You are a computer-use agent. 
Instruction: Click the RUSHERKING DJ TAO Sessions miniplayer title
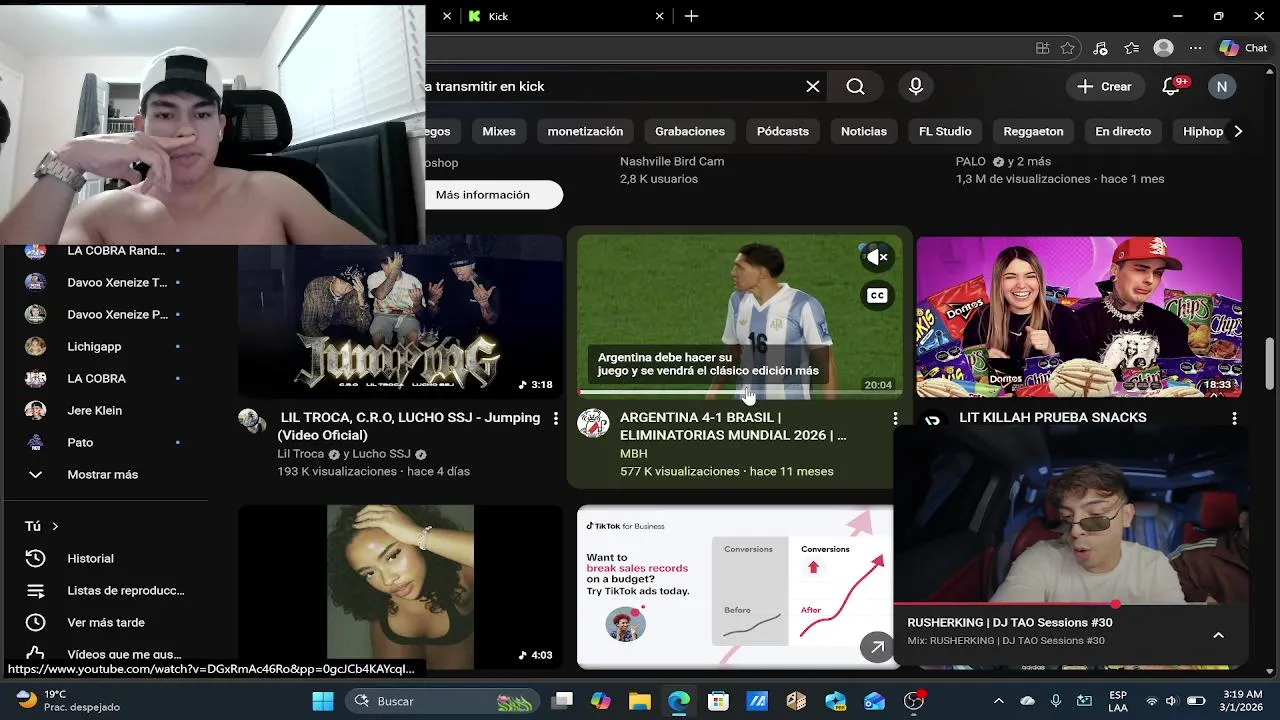pos(1010,622)
